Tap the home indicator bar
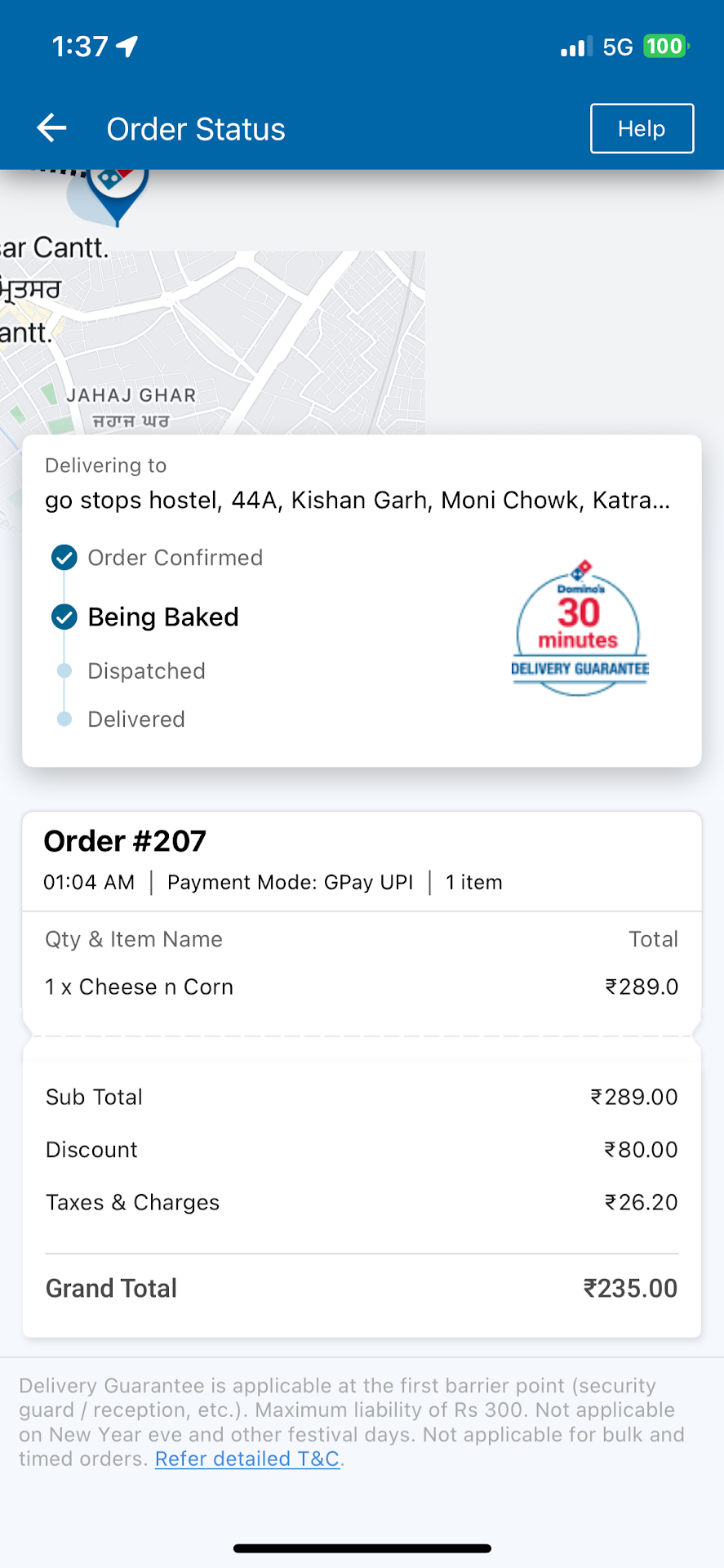 (x=362, y=1548)
